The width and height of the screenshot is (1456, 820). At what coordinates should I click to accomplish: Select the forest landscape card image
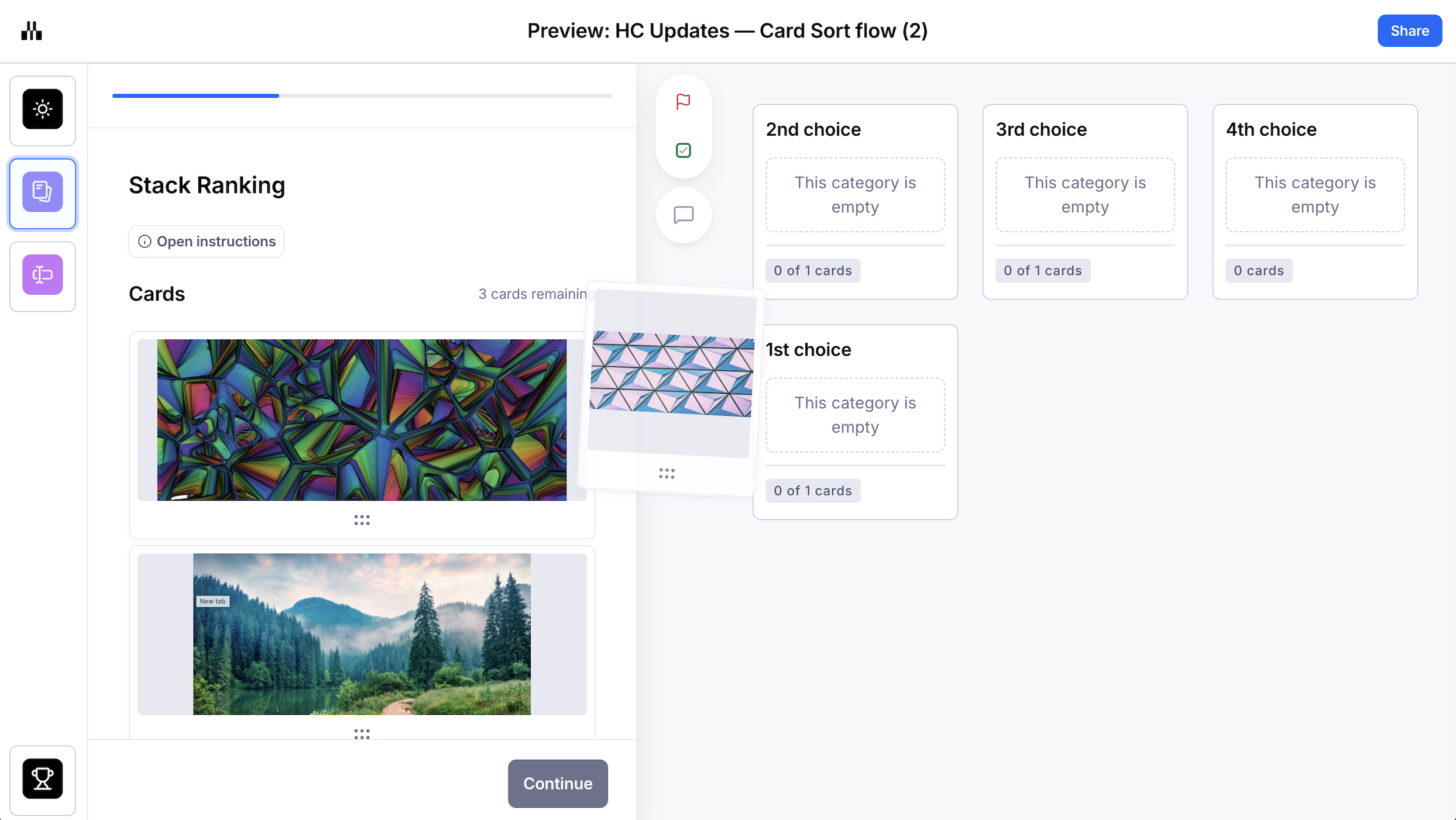[362, 633]
